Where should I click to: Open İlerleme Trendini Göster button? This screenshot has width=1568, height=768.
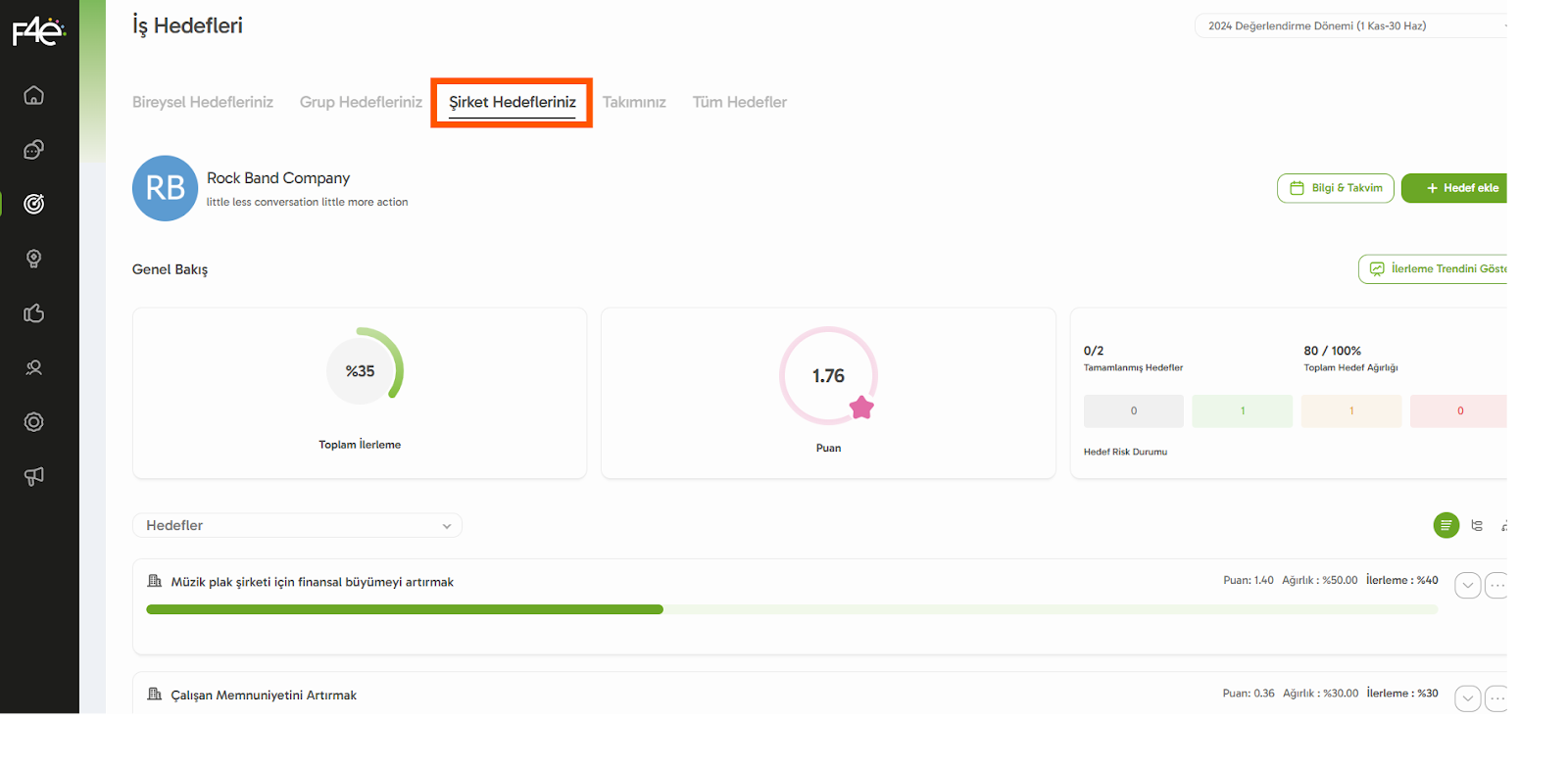point(1435,269)
